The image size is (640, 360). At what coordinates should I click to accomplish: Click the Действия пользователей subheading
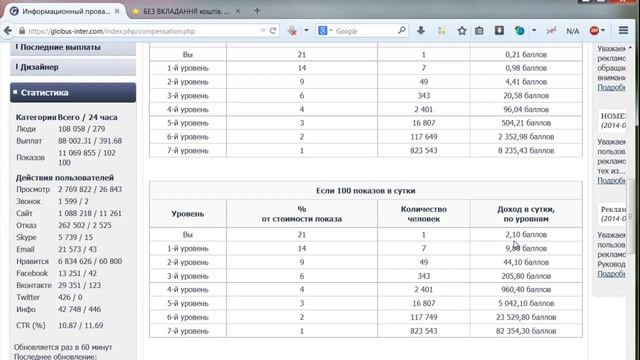click(65, 178)
